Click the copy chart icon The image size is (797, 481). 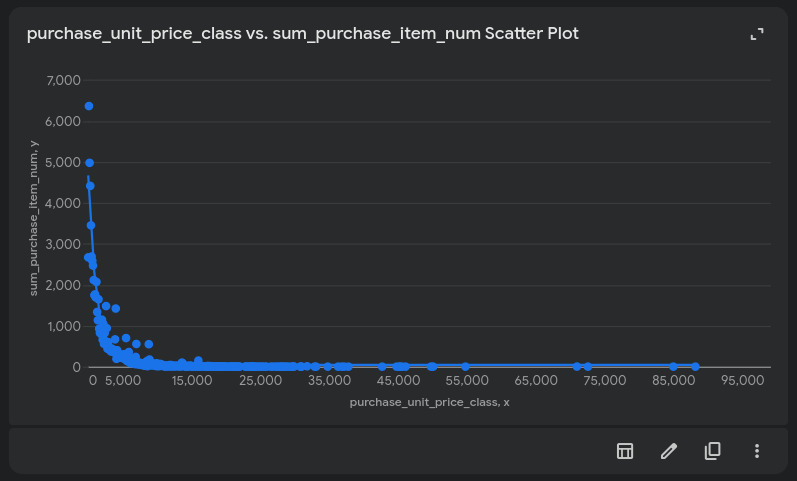click(713, 451)
